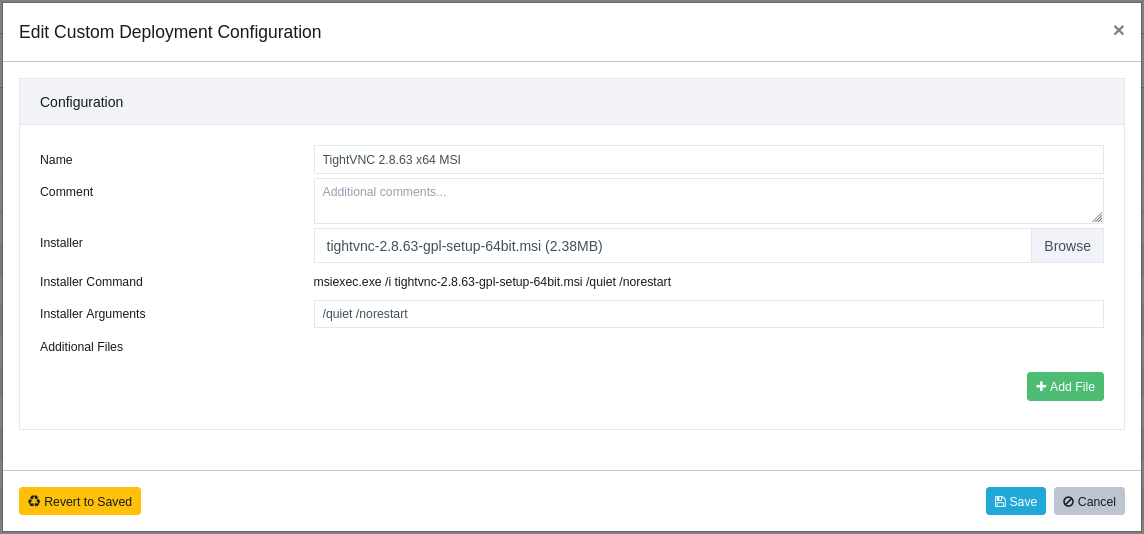The width and height of the screenshot is (1144, 534).
Task: Click the ban circle icon on Cancel
Action: (1068, 502)
